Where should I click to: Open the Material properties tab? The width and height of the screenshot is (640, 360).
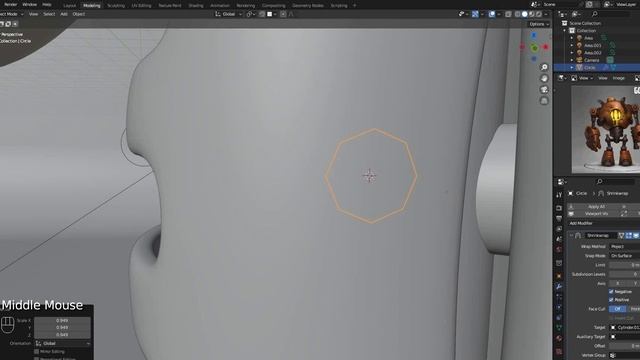[559, 338]
